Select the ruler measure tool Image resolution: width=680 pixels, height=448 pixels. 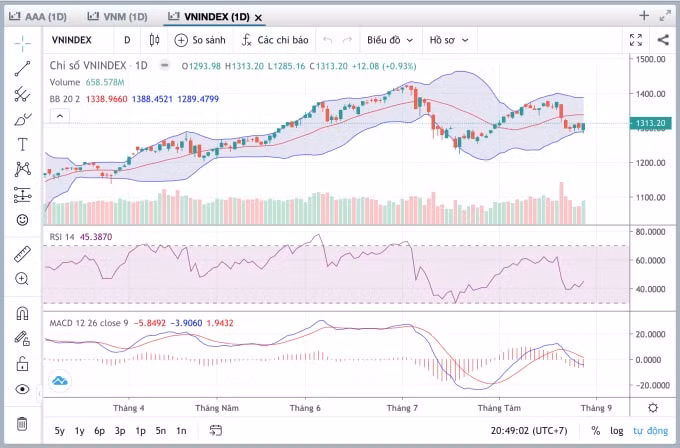click(x=22, y=254)
